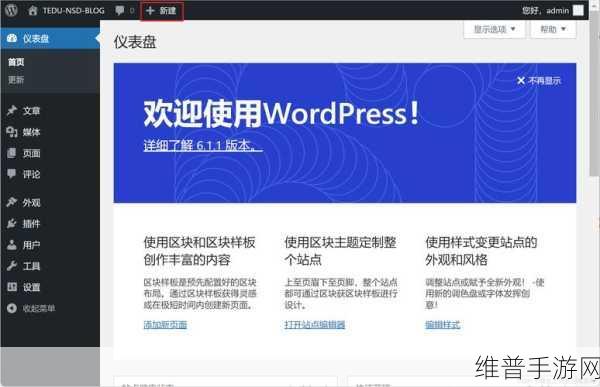Image resolution: width=600 pixels, height=387 pixels.
Task: Click the admin avatar thumbnail
Action: point(578,11)
